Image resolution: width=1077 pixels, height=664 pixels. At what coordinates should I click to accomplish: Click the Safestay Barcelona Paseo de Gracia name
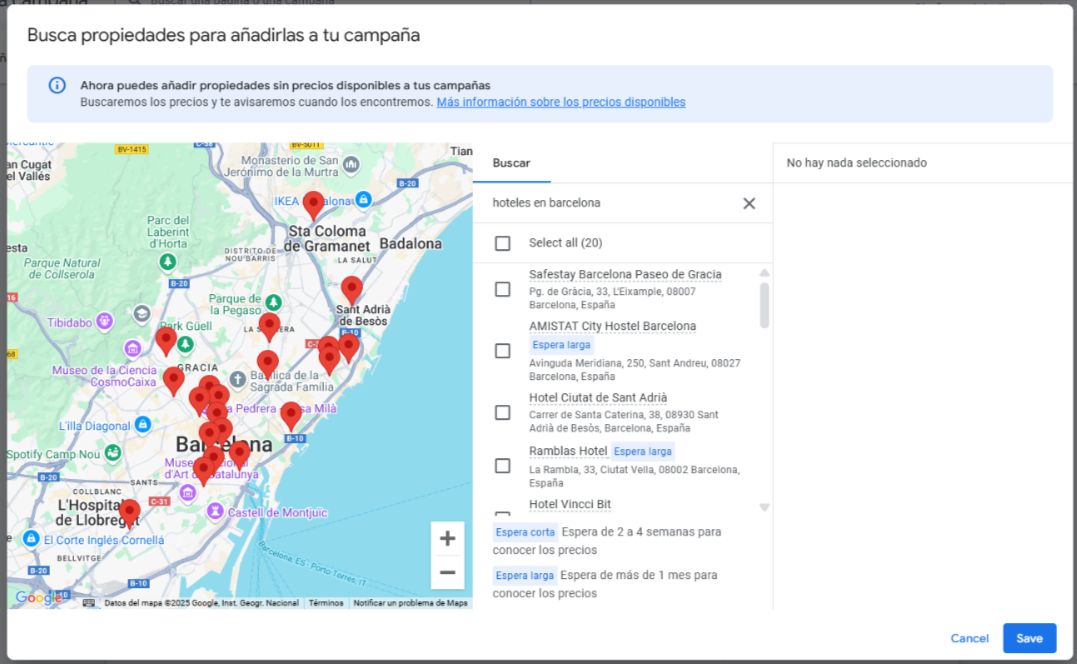point(625,275)
